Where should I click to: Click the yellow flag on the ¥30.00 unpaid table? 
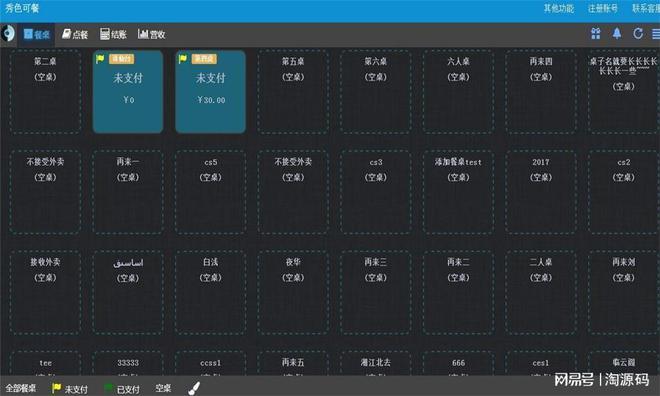click(183, 59)
